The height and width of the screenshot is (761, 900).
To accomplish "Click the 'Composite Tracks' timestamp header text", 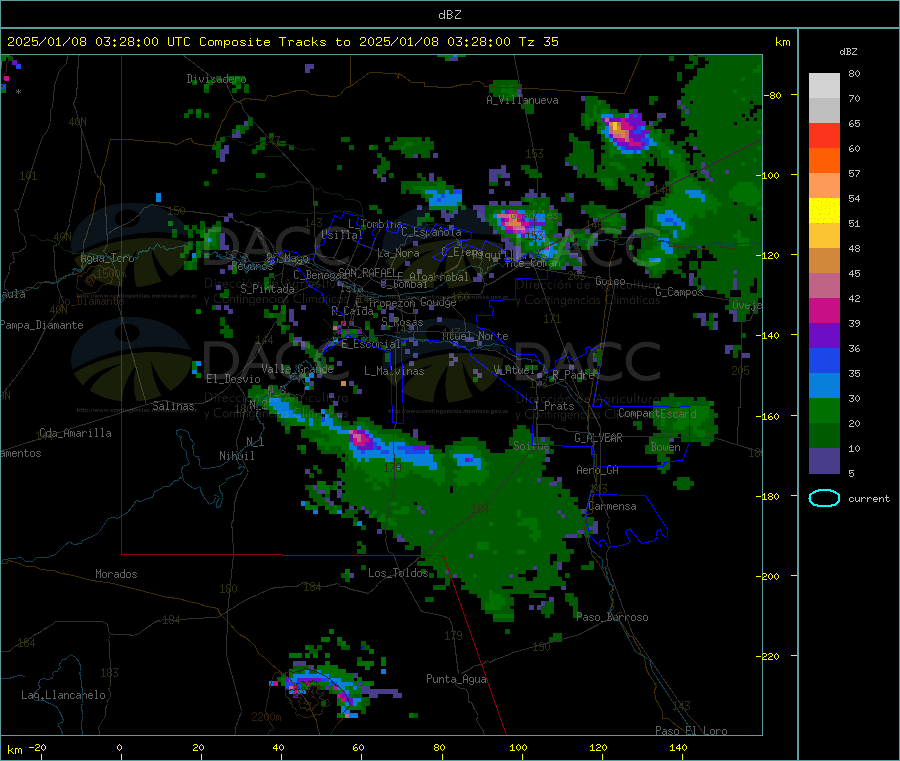I will pyautogui.click(x=281, y=42).
